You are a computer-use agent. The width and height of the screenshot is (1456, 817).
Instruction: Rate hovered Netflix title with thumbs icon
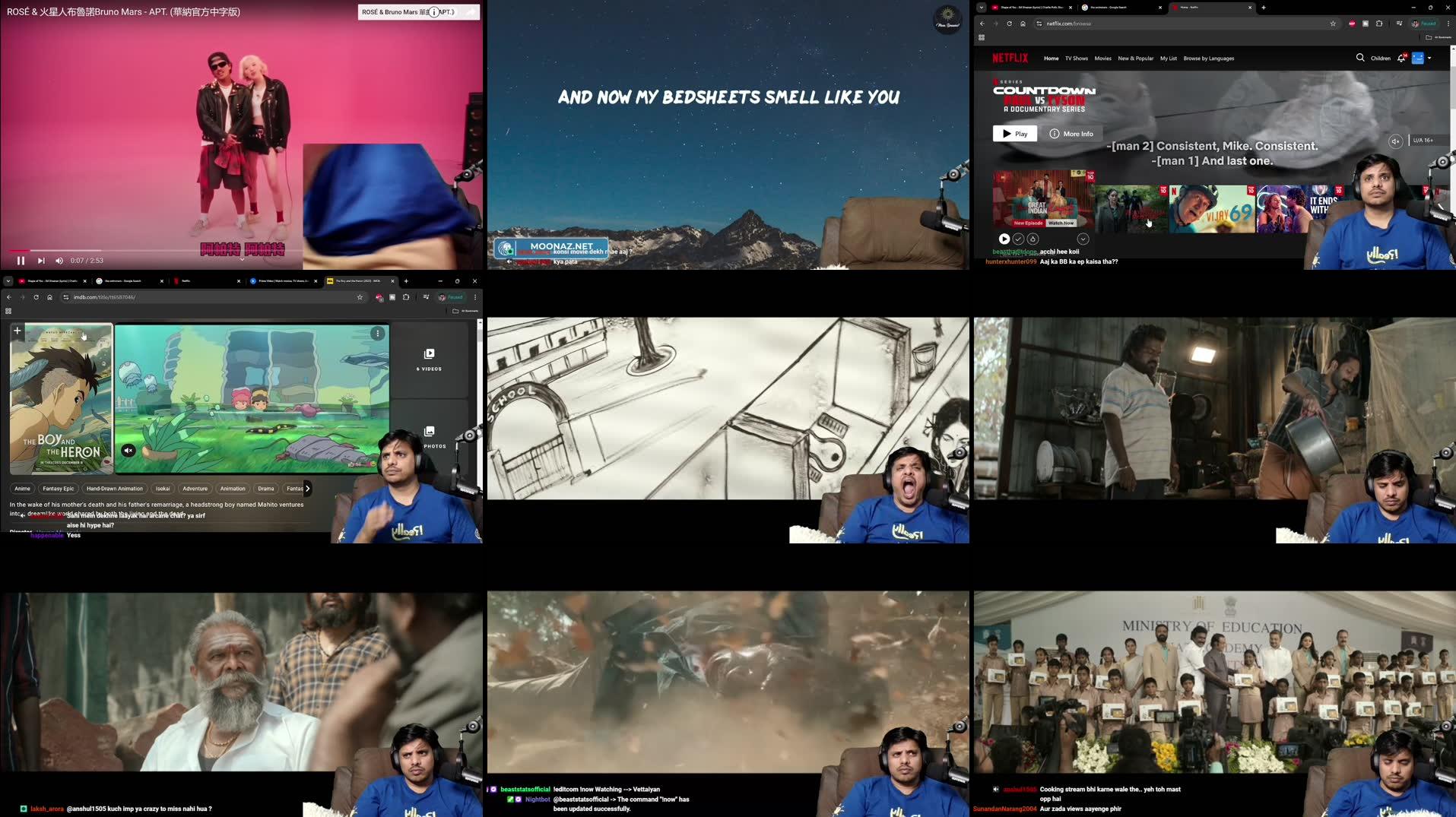[1033, 239]
